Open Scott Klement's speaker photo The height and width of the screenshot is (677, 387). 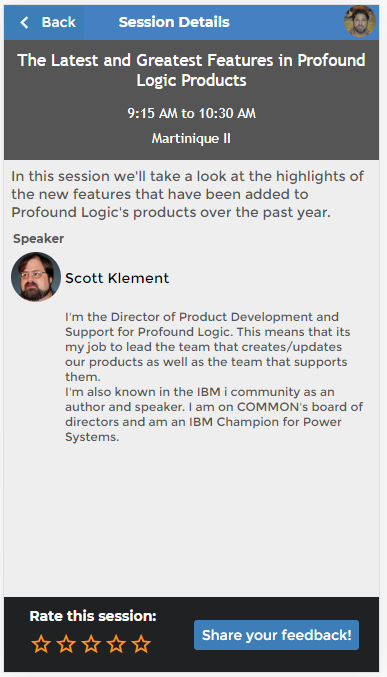[x=36, y=277]
